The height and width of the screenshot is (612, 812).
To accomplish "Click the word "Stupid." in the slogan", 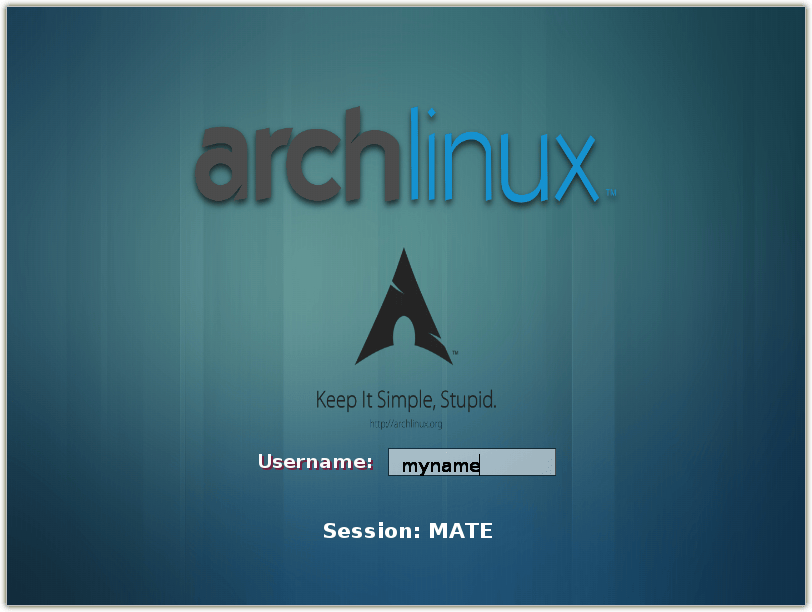I will pyautogui.click(x=468, y=401).
